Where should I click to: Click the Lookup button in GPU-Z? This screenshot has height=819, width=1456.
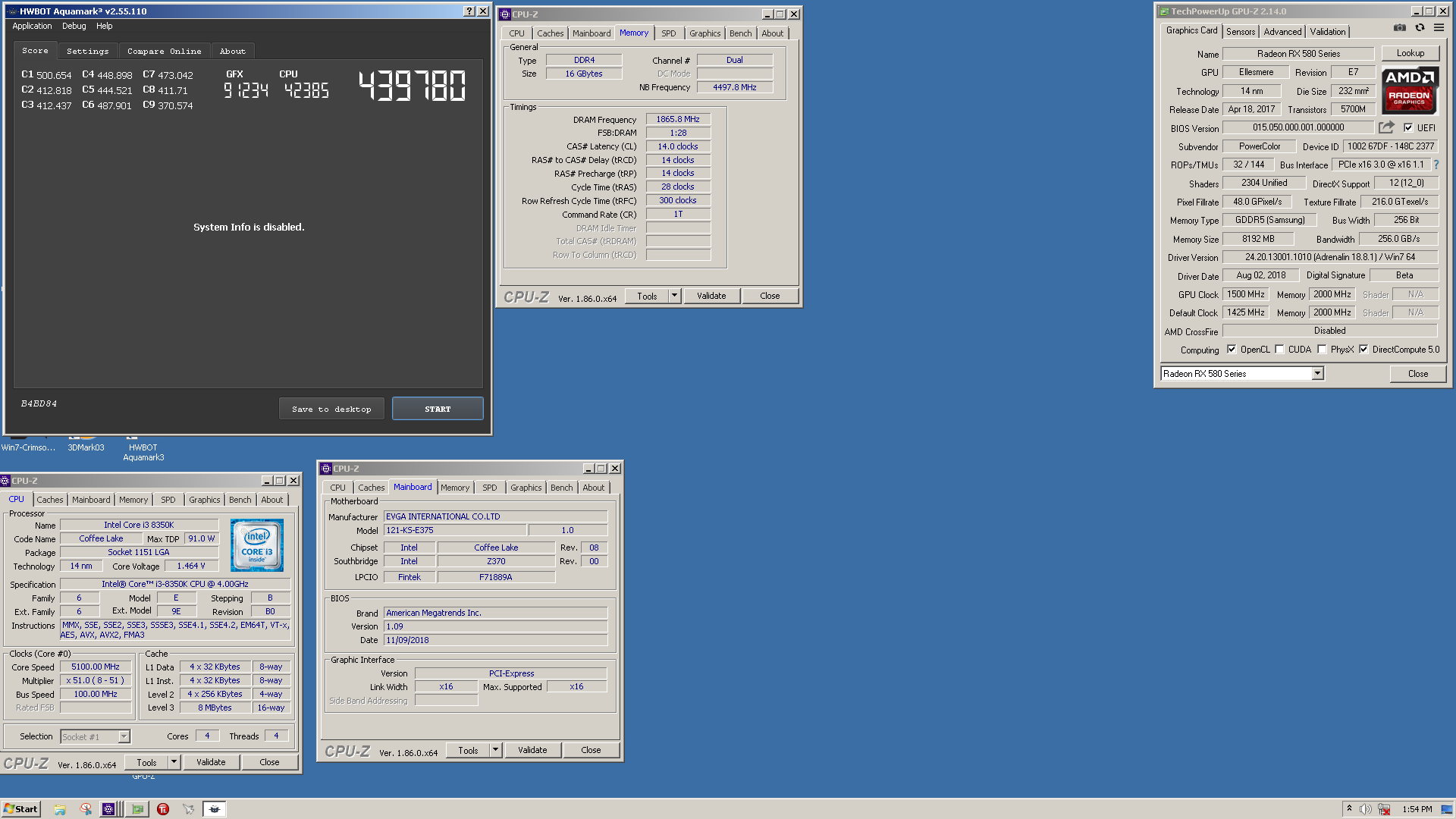pyautogui.click(x=1410, y=53)
